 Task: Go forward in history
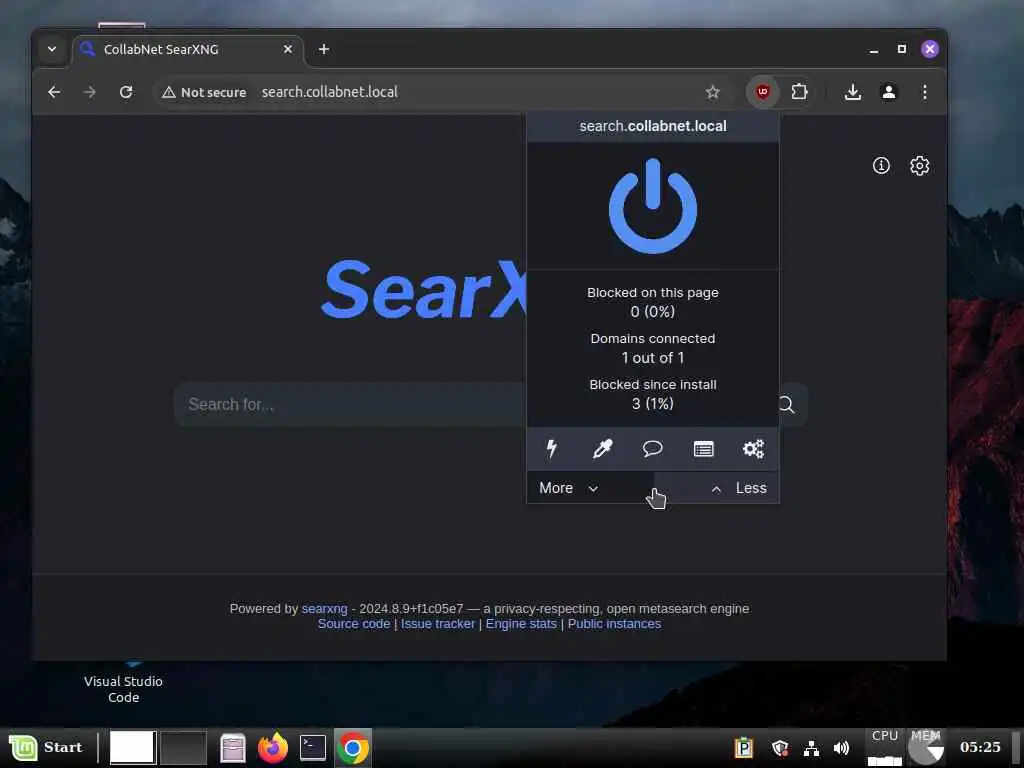click(90, 92)
